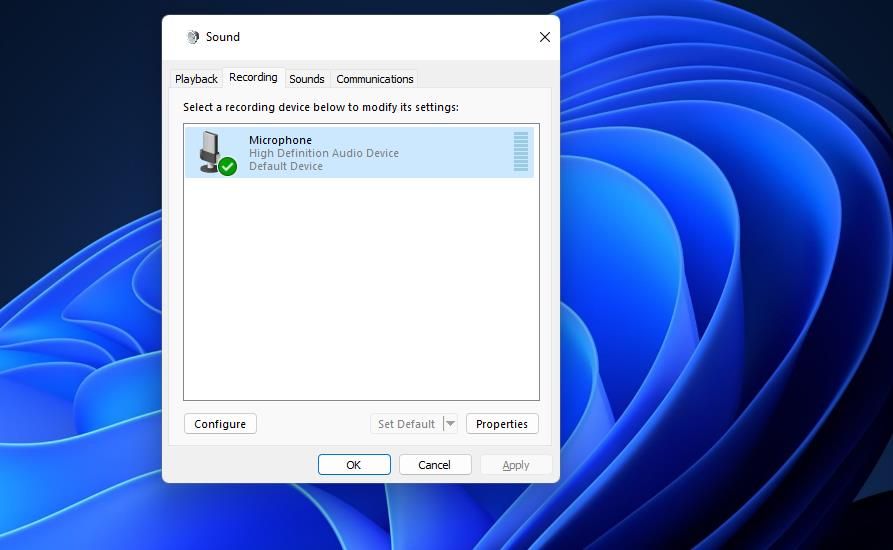893x550 pixels.
Task: Click the Apply button
Action: [x=516, y=465]
